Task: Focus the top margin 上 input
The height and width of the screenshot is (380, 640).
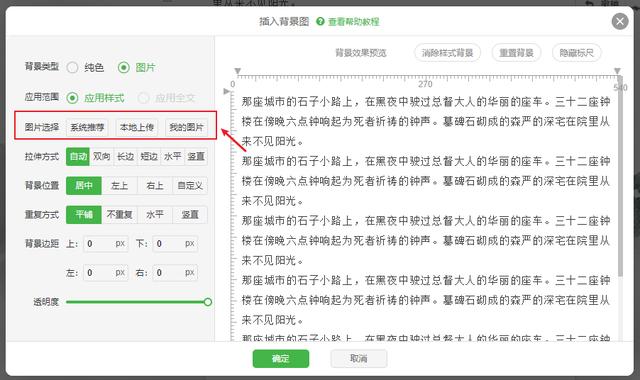Action: pyautogui.click(x=106, y=244)
